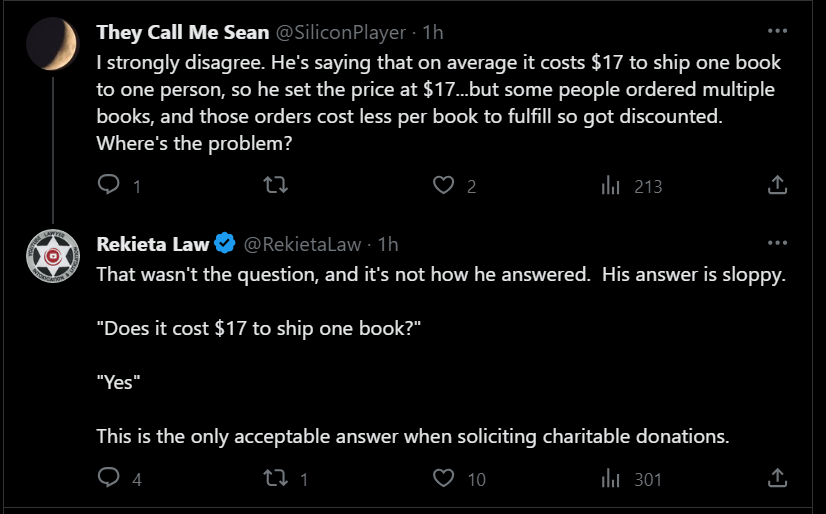Screen dimensions: 826x514
Task: Open the @RekietaLaw handle link
Action: 302,244
